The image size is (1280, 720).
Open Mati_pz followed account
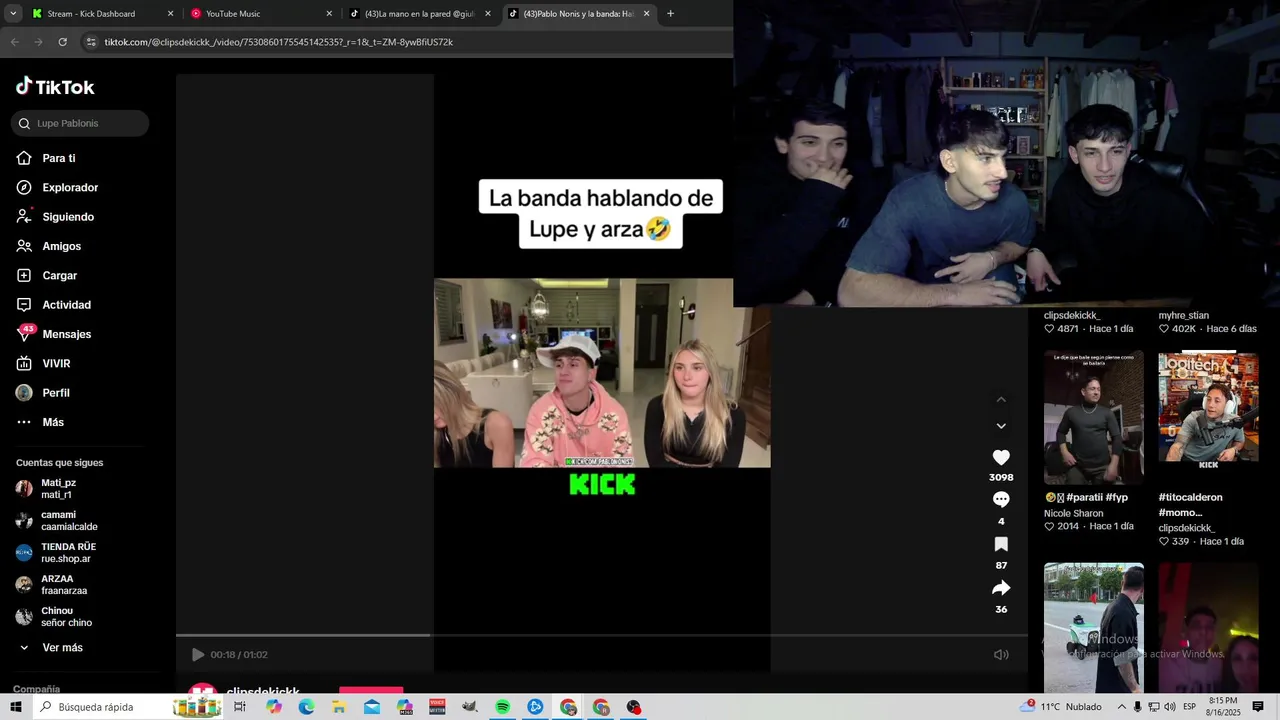58,488
